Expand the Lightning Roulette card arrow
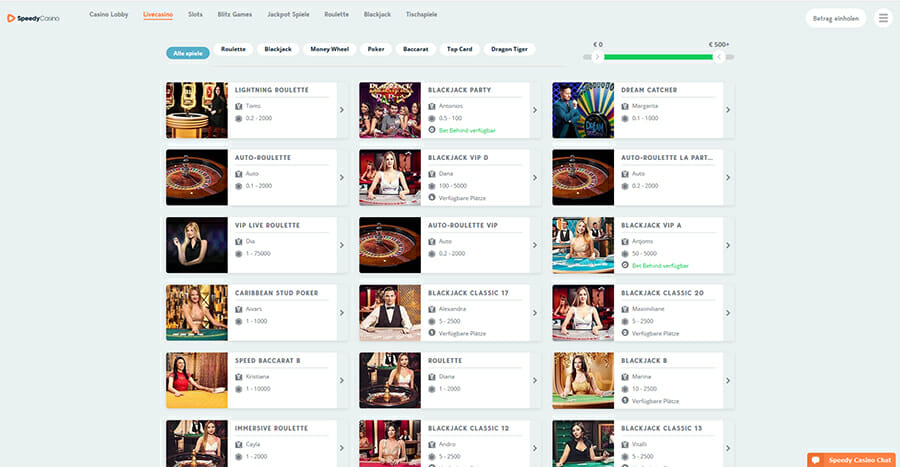900x467 pixels. tap(342, 110)
